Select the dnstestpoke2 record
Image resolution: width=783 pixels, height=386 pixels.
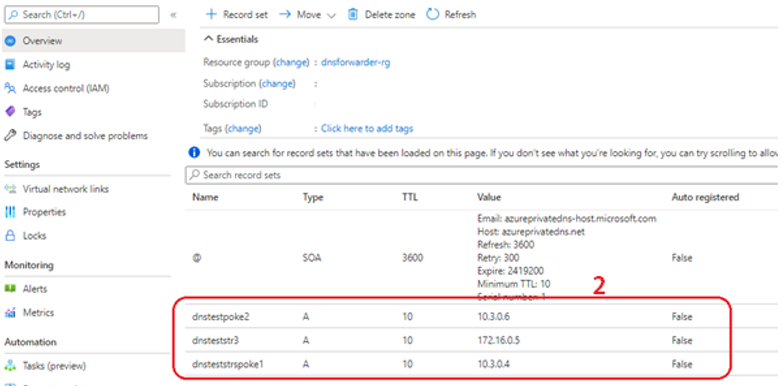click(x=220, y=317)
